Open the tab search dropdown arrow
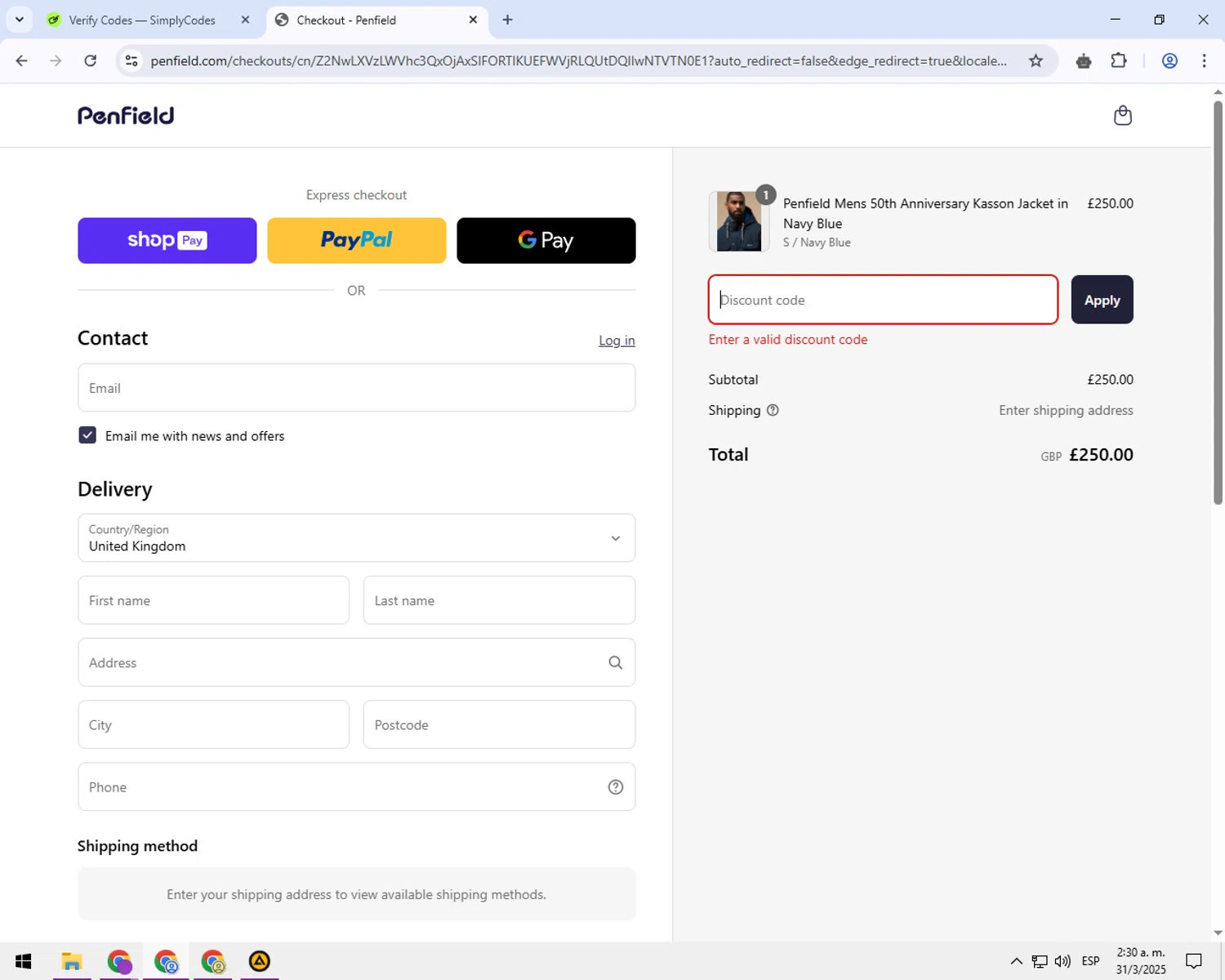This screenshot has width=1225, height=980. point(20,20)
